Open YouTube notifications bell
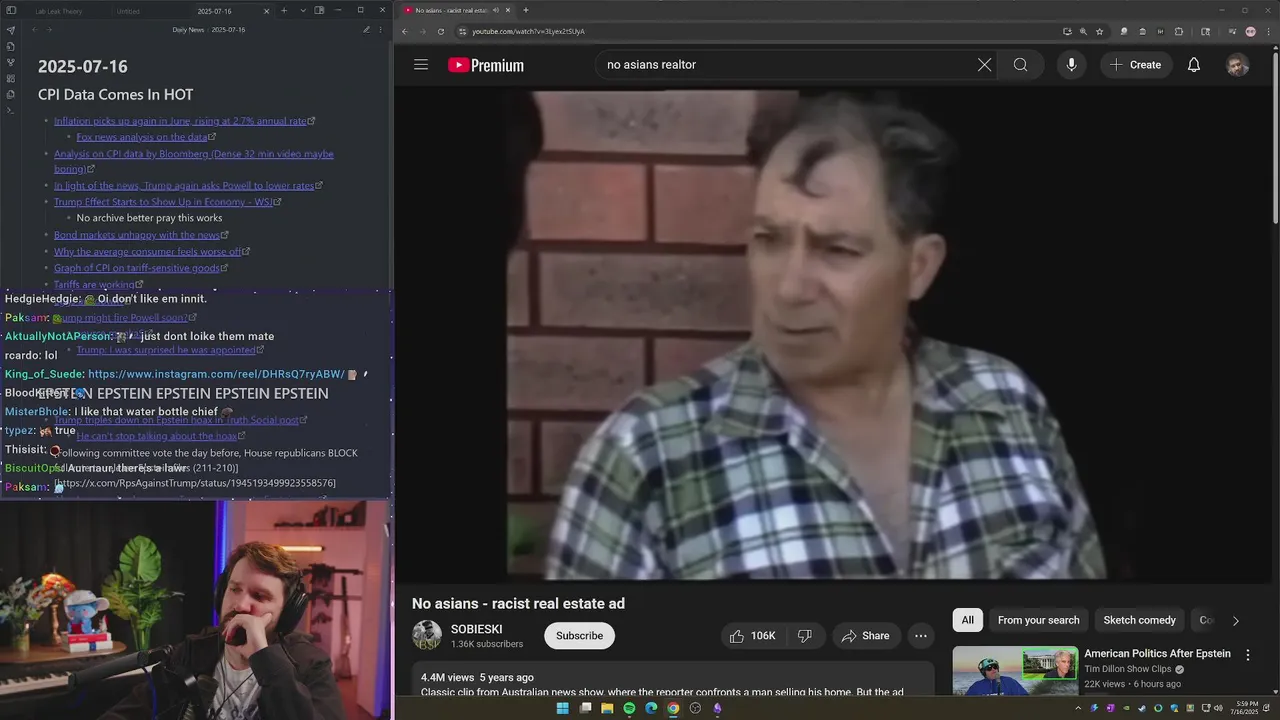The height and width of the screenshot is (720, 1280). [1194, 65]
